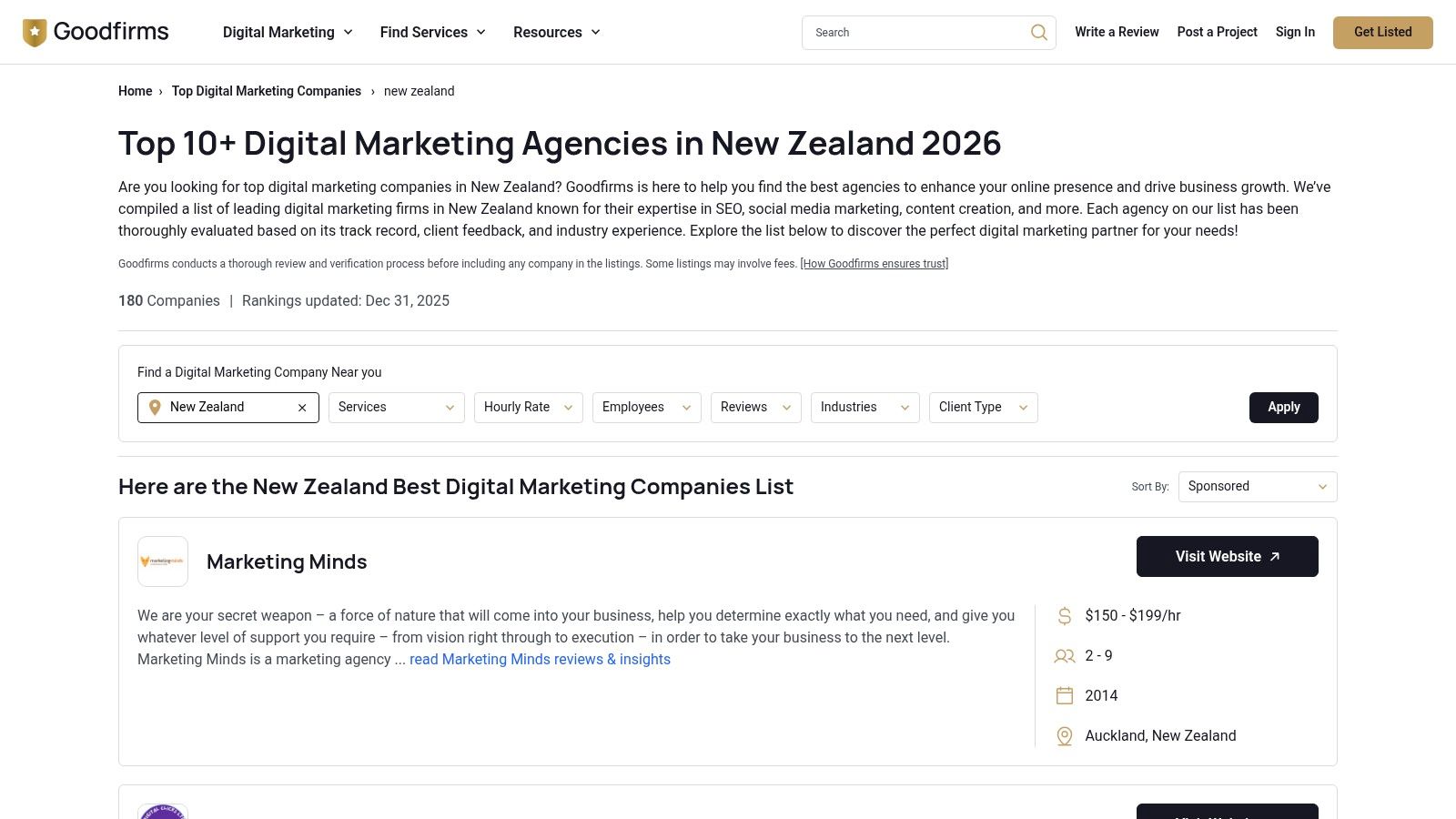Open Marketing Minds reviews and insights link
1456x819 pixels.
click(x=540, y=659)
